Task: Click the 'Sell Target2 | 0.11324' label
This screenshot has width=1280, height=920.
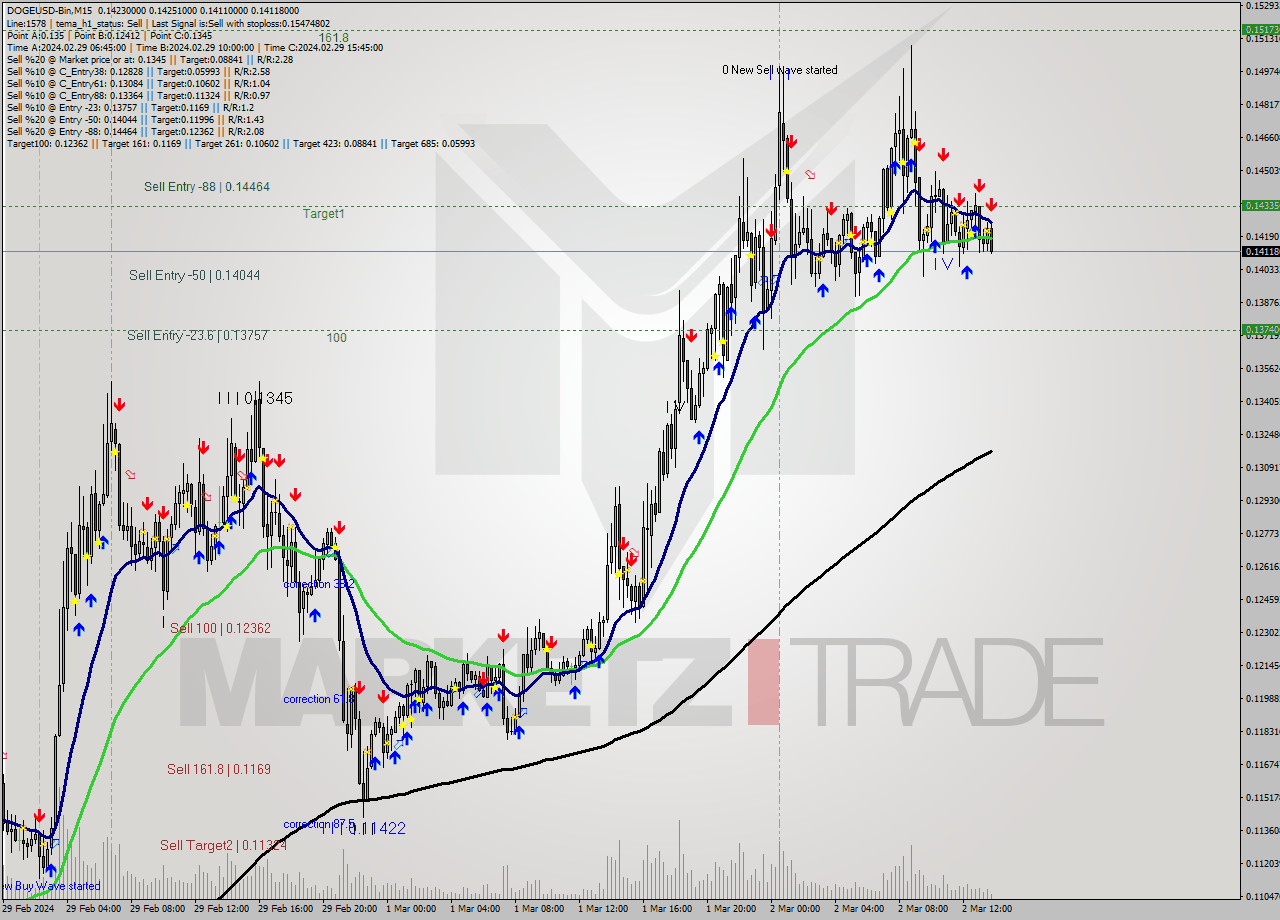Action: tap(223, 845)
